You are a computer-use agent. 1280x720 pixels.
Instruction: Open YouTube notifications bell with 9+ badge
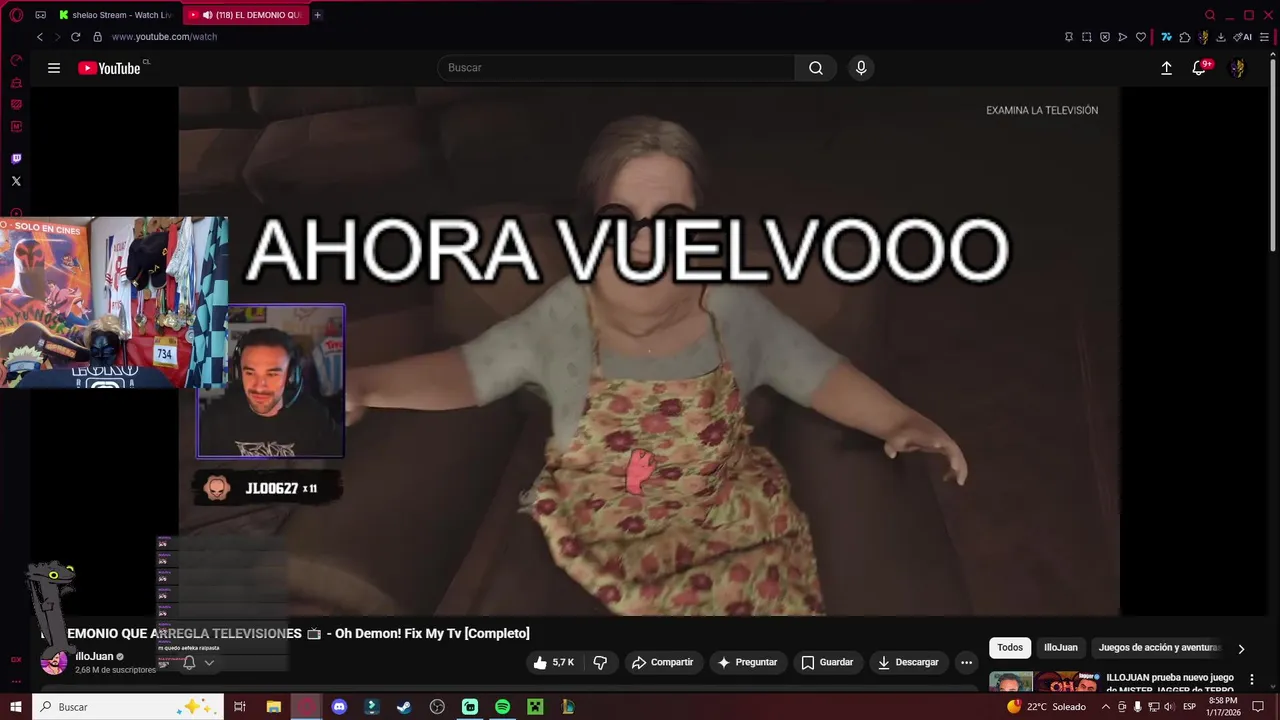pos(1200,68)
